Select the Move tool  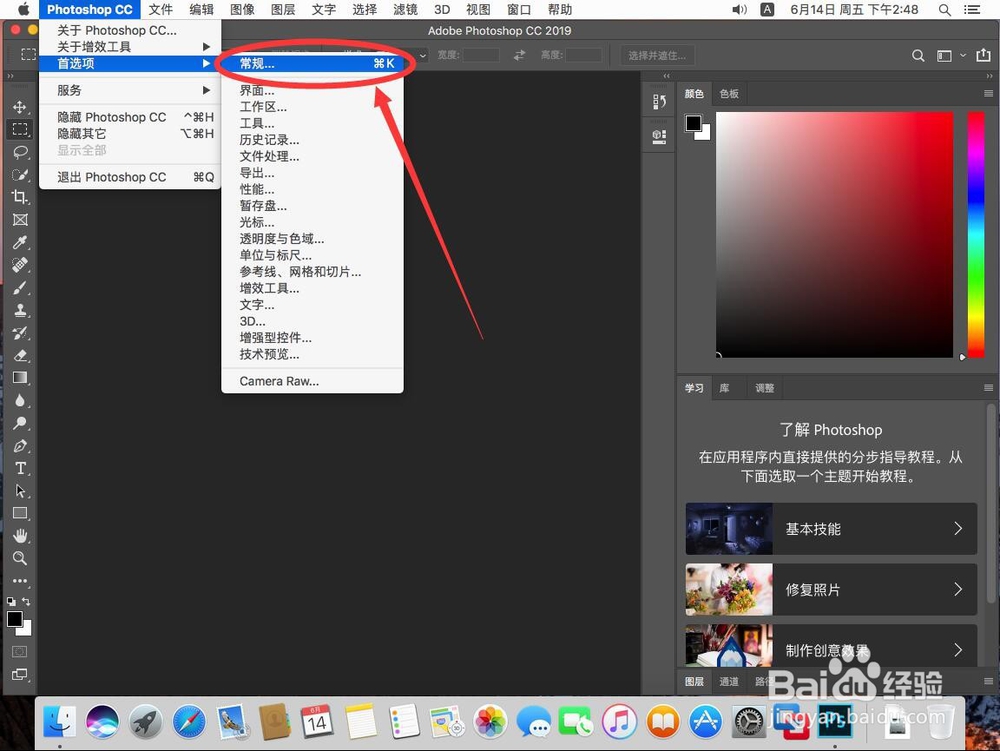[x=21, y=105]
